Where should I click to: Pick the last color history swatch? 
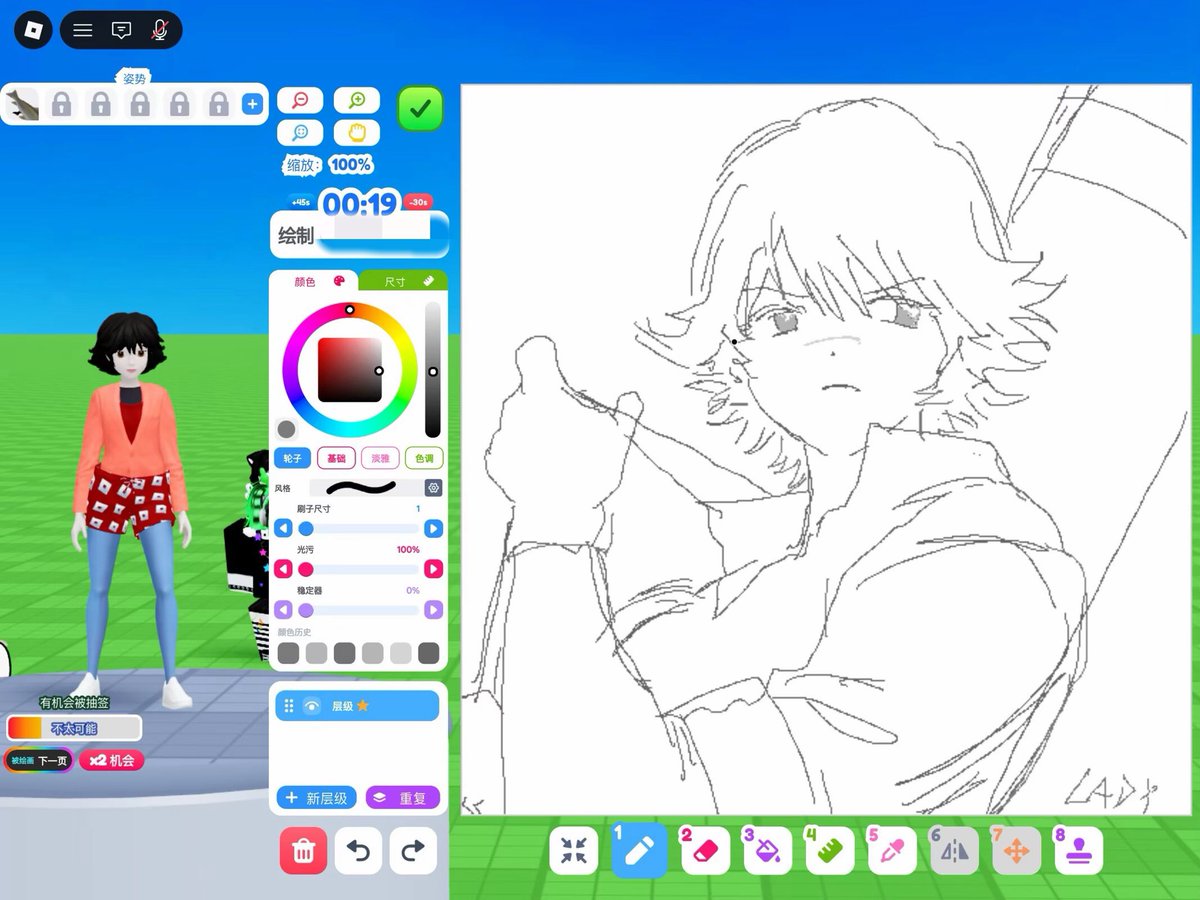(428, 653)
